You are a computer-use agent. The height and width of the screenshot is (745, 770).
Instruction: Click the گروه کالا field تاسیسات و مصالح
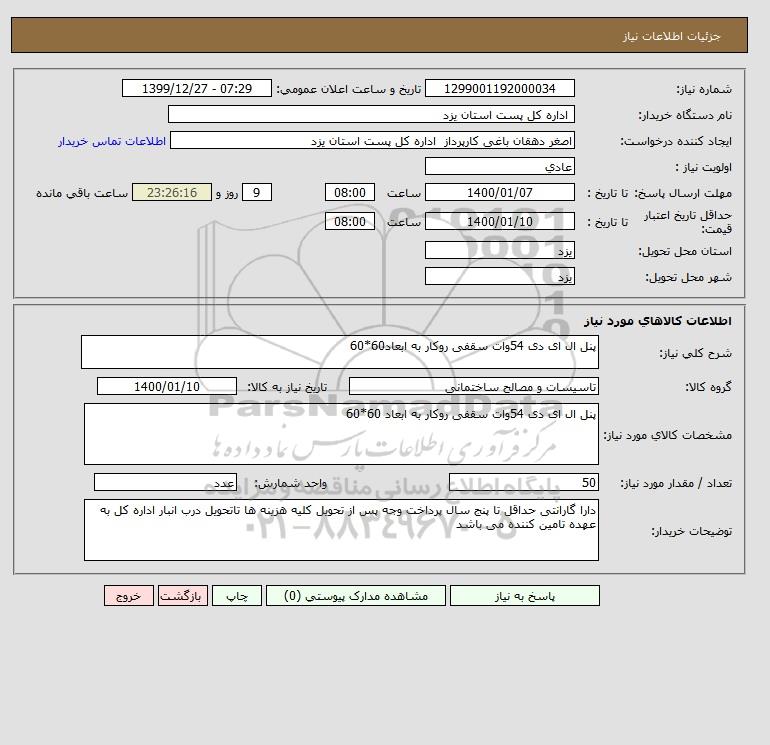pos(473,386)
